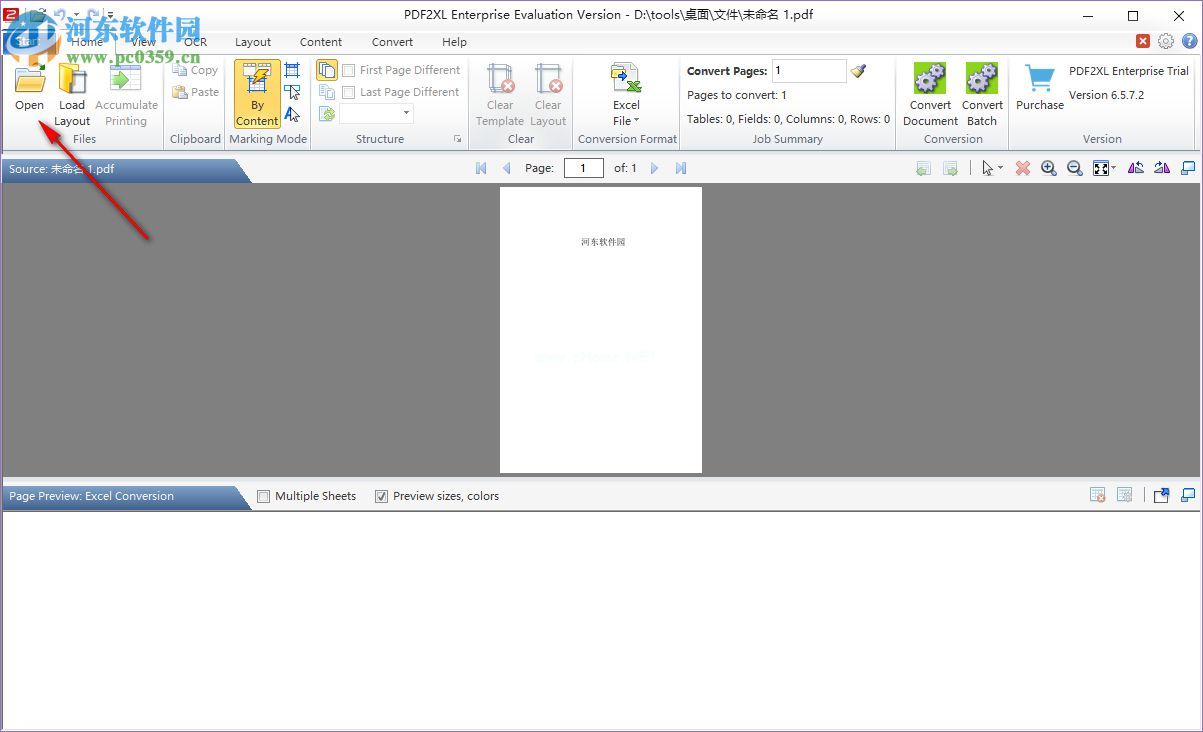Enable Multiple Sheets checkbox

click(x=264, y=496)
